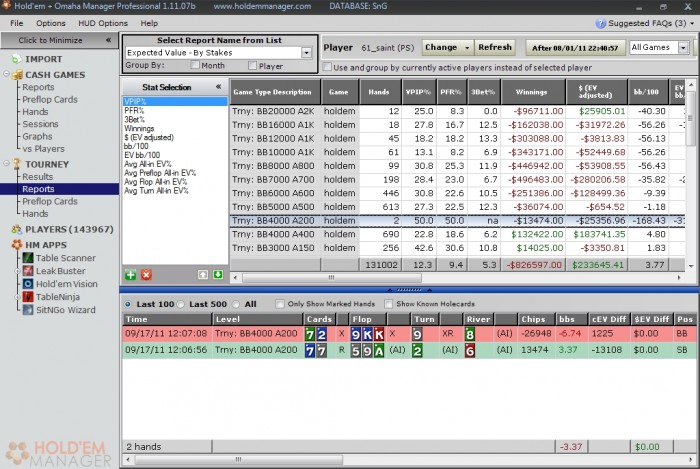Click the Refresh button
Viewport: 700px width, 469px height.
[x=495, y=47]
